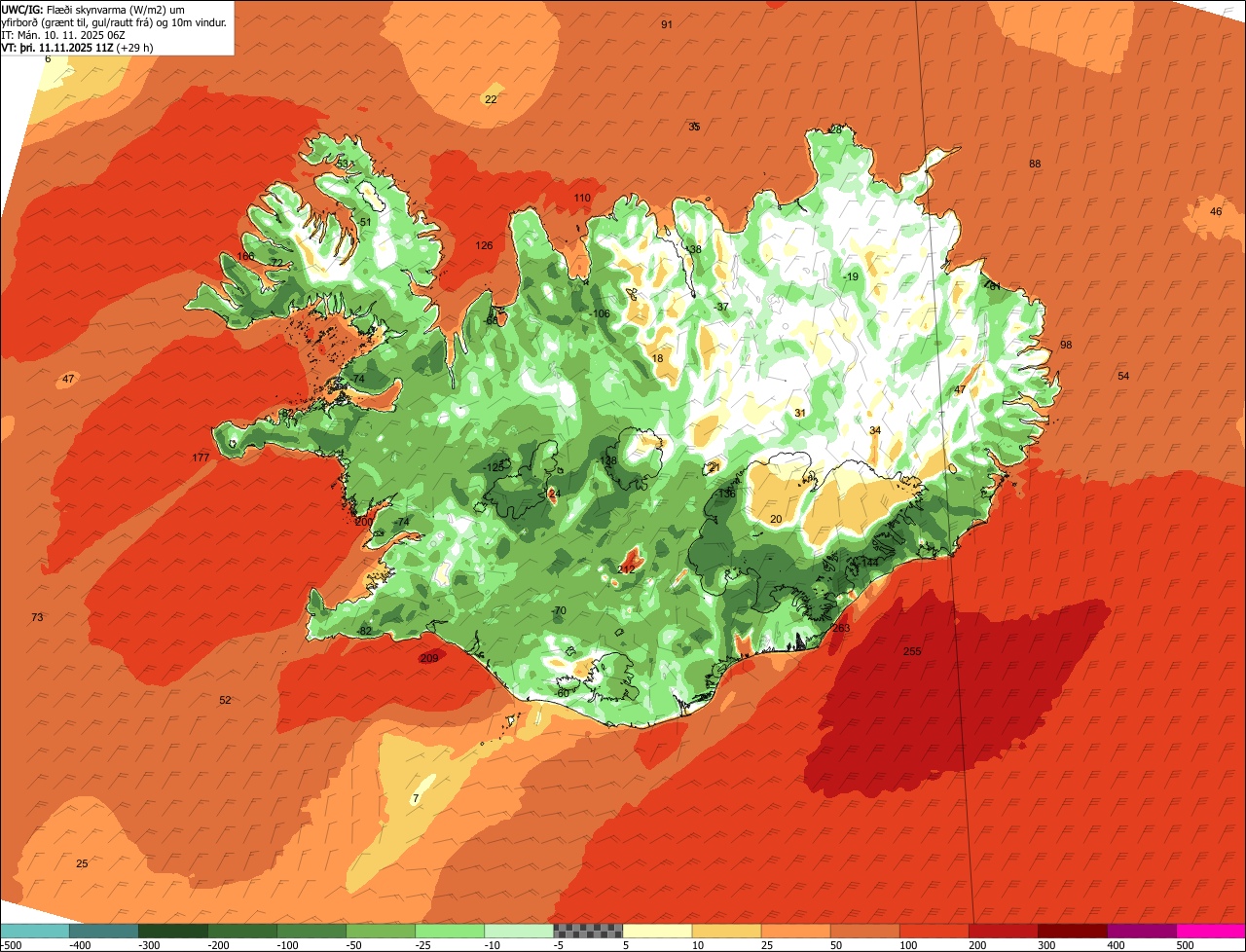This screenshot has height=952, width=1246.
Task: Click the '46' value at the far east edge
Action: click(1216, 211)
